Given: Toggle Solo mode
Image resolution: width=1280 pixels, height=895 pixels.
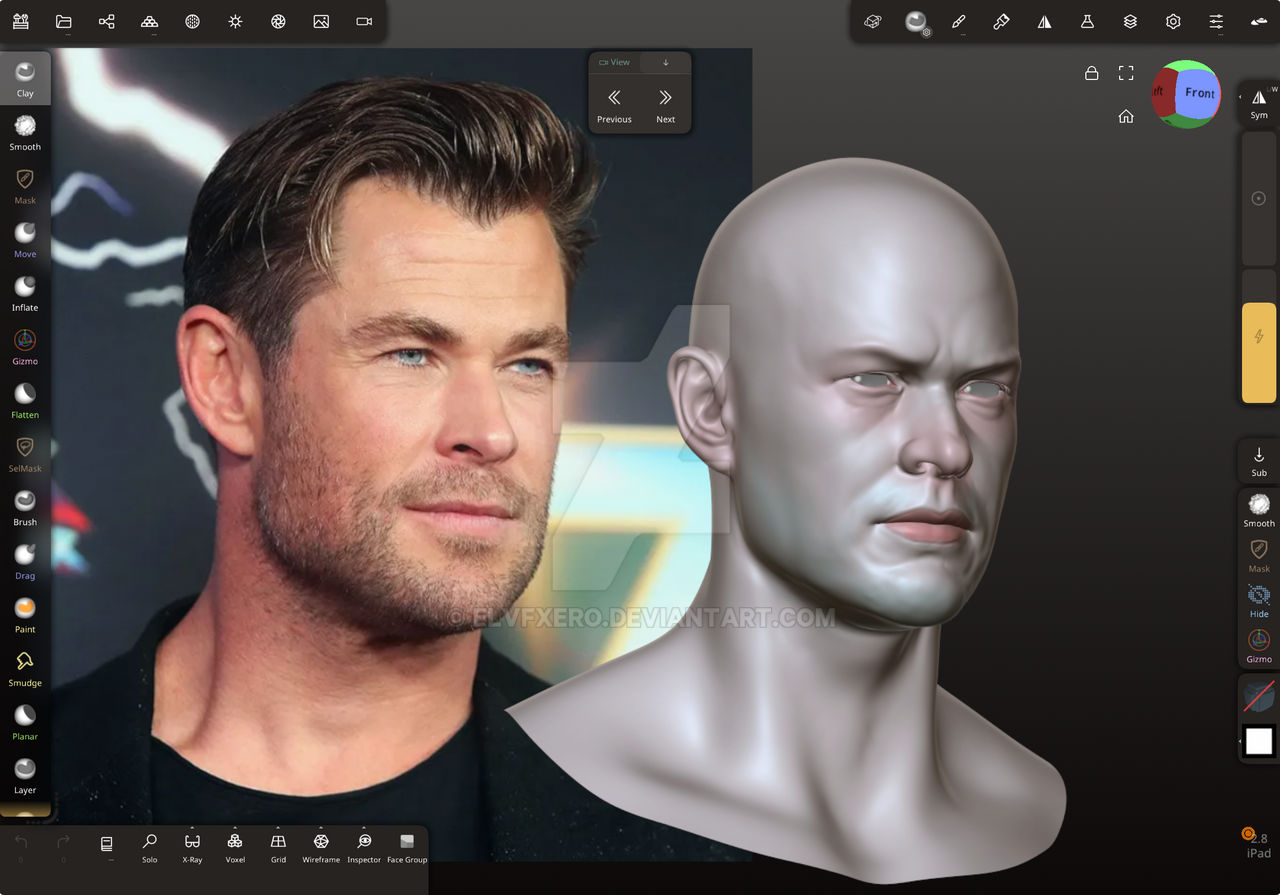Looking at the screenshot, I should 149,847.
